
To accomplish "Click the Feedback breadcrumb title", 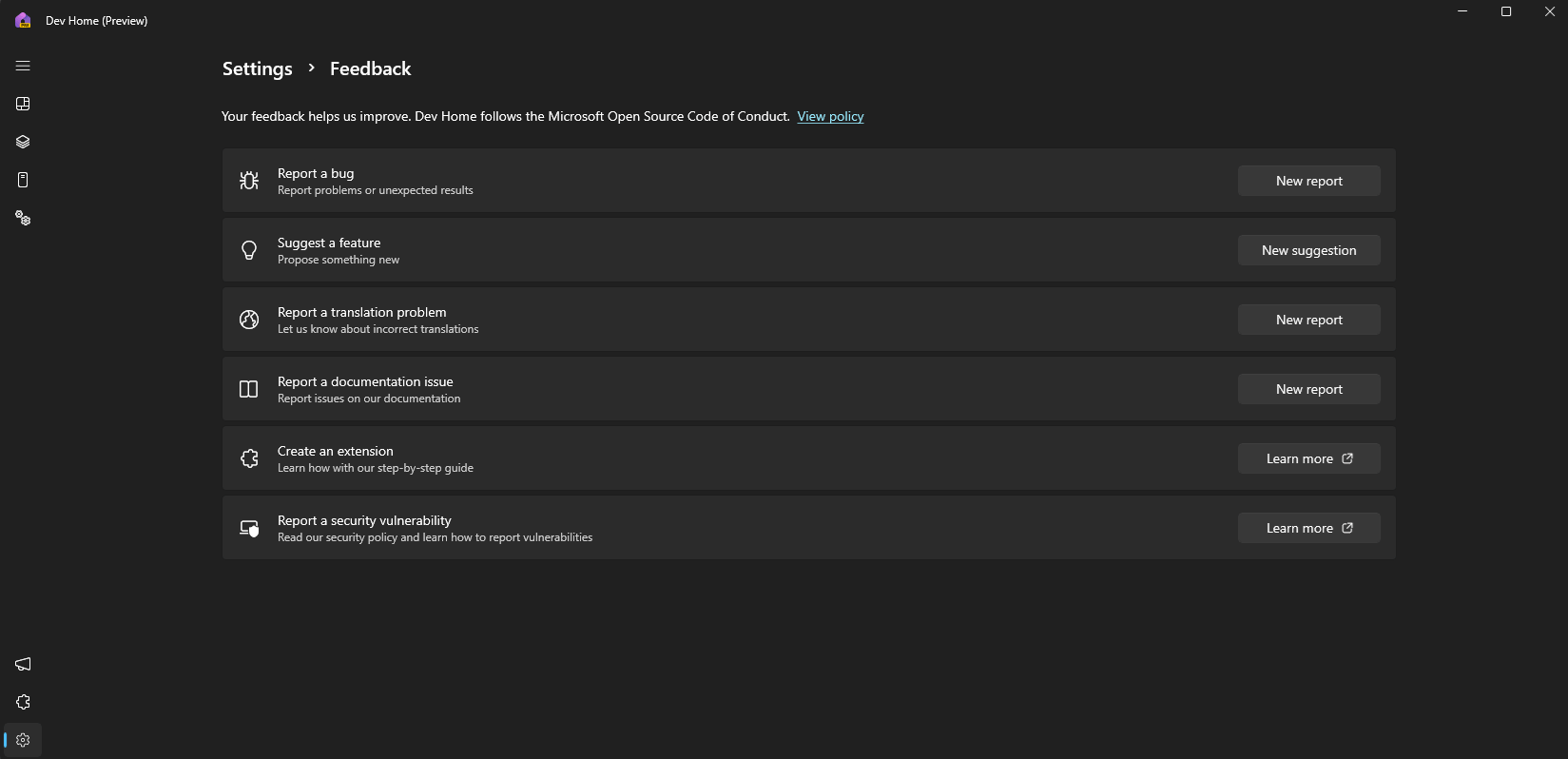I will pyautogui.click(x=370, y=68).
